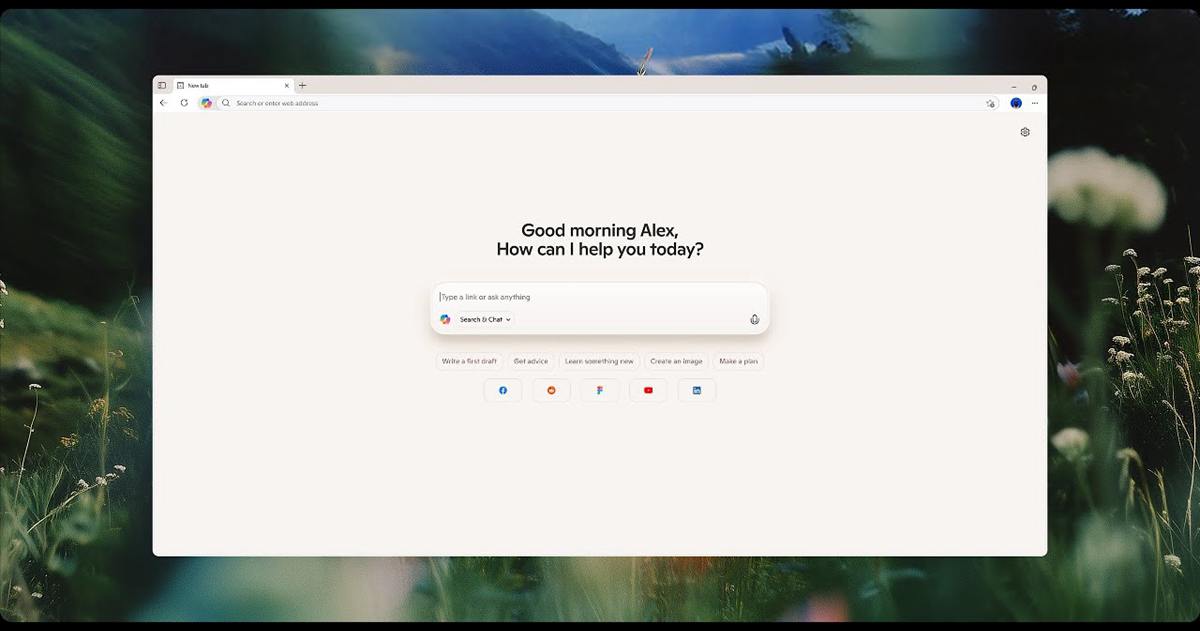Click the back navigation arrow

point(163,103)
